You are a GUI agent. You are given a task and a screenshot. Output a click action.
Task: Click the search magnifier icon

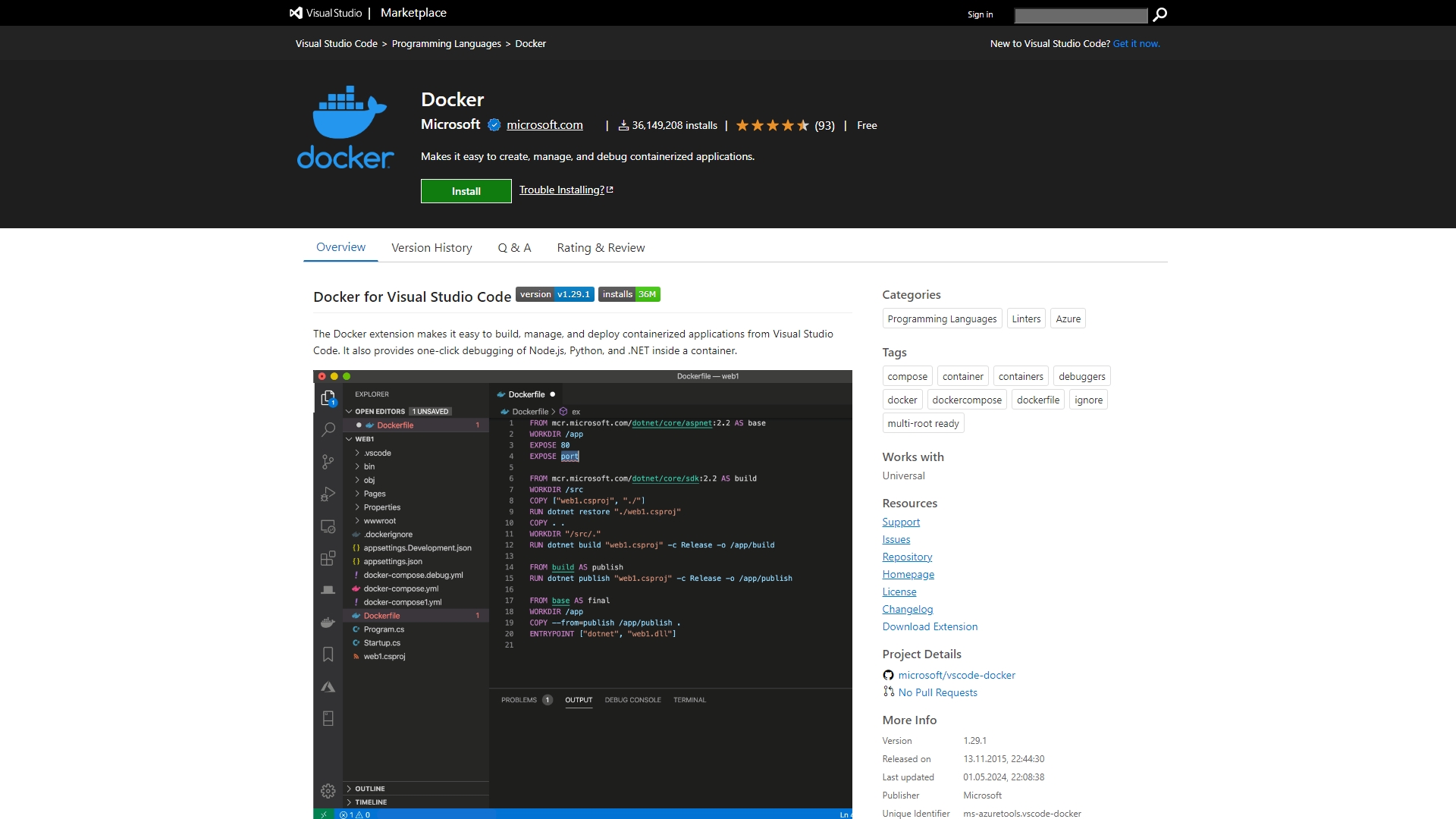click(x=1159, y=14)
